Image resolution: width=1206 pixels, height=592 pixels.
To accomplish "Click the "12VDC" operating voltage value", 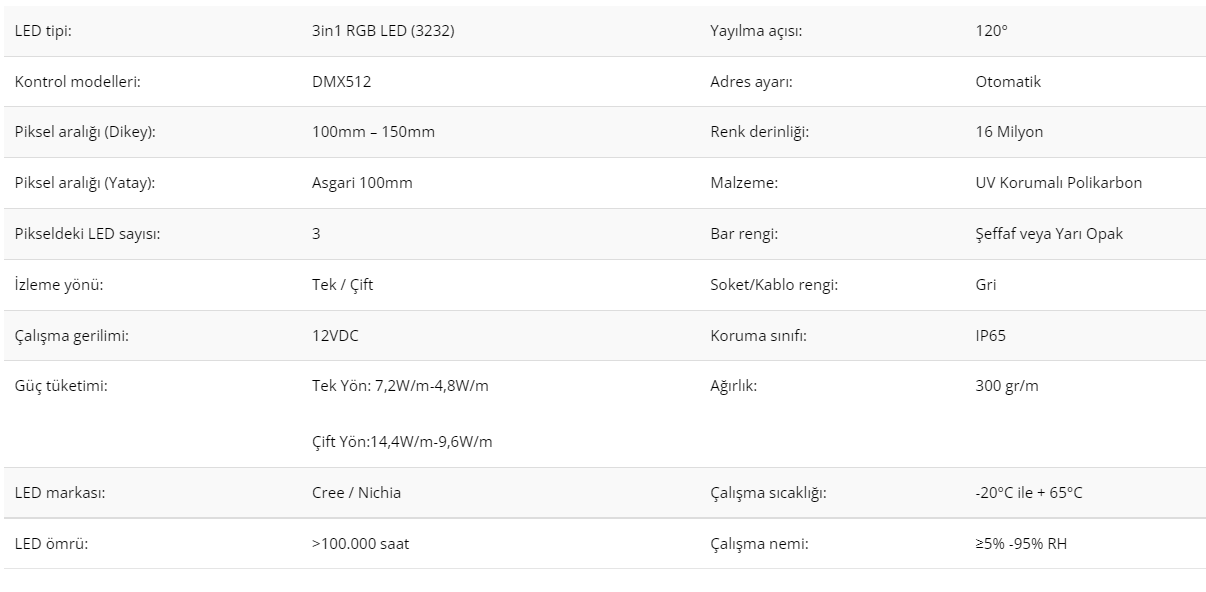I will (x=335, y=336).
